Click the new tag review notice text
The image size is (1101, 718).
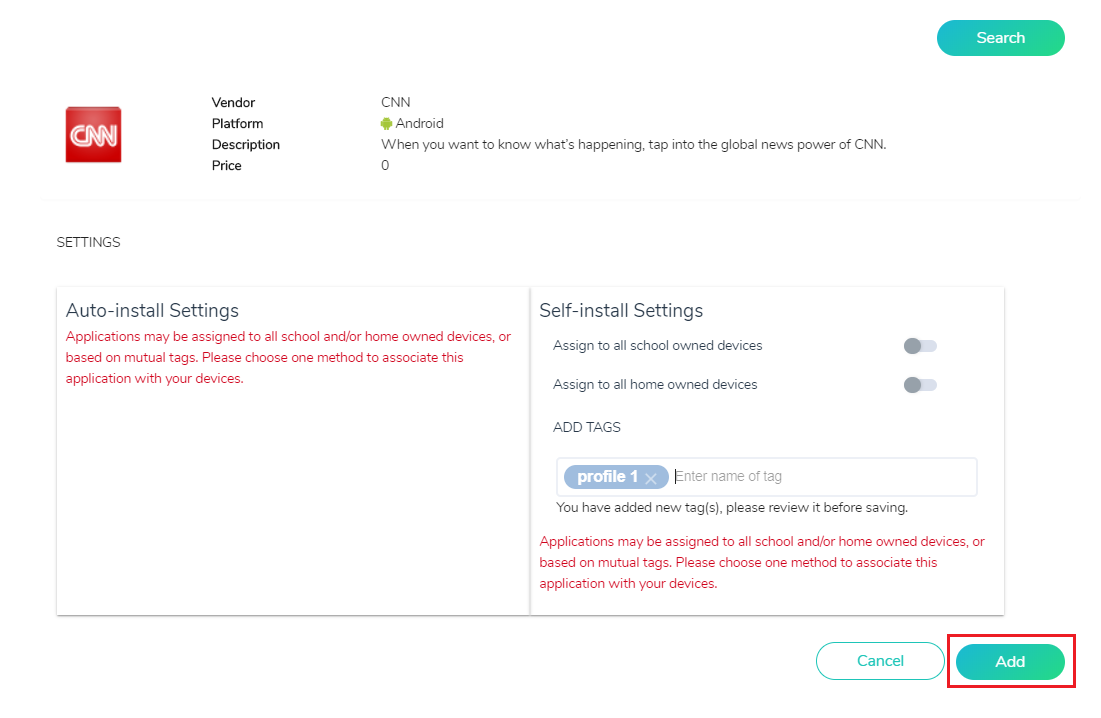pos(732,507)
